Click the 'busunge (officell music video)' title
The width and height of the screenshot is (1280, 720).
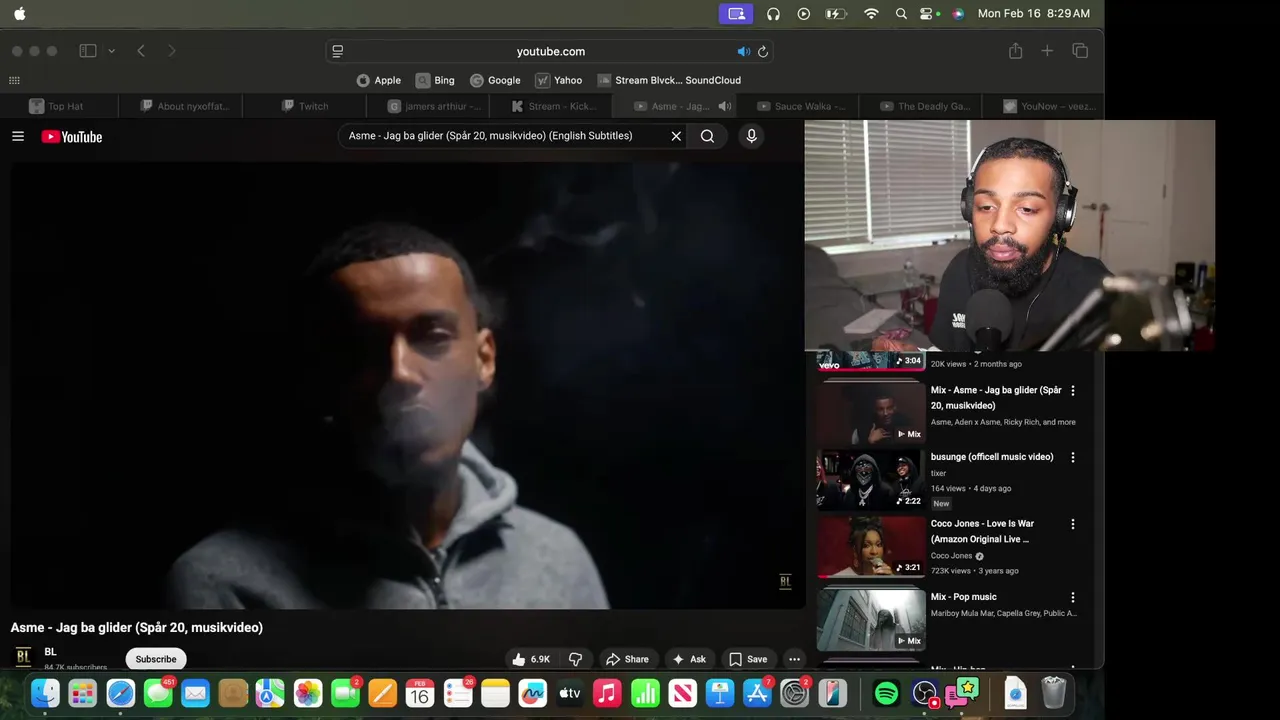(992, 457)
